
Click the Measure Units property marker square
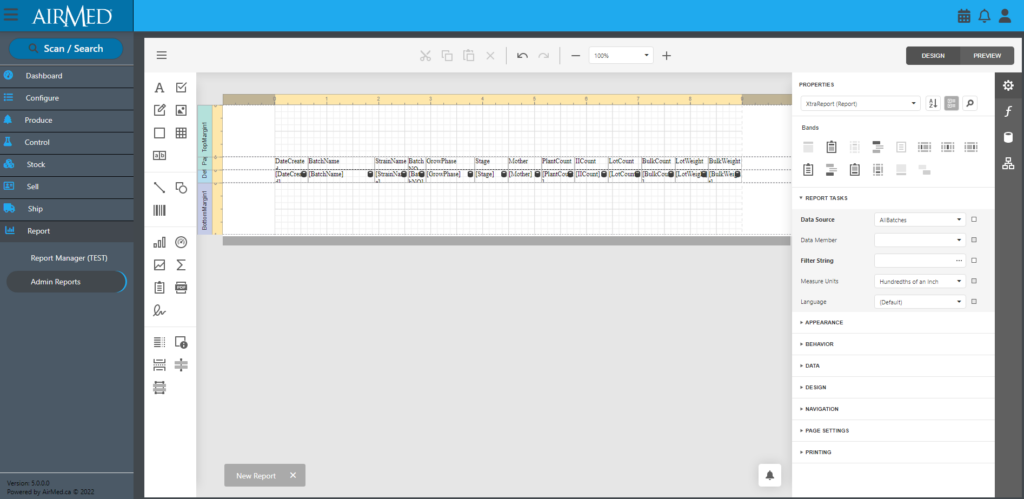(x=974, y=281)
